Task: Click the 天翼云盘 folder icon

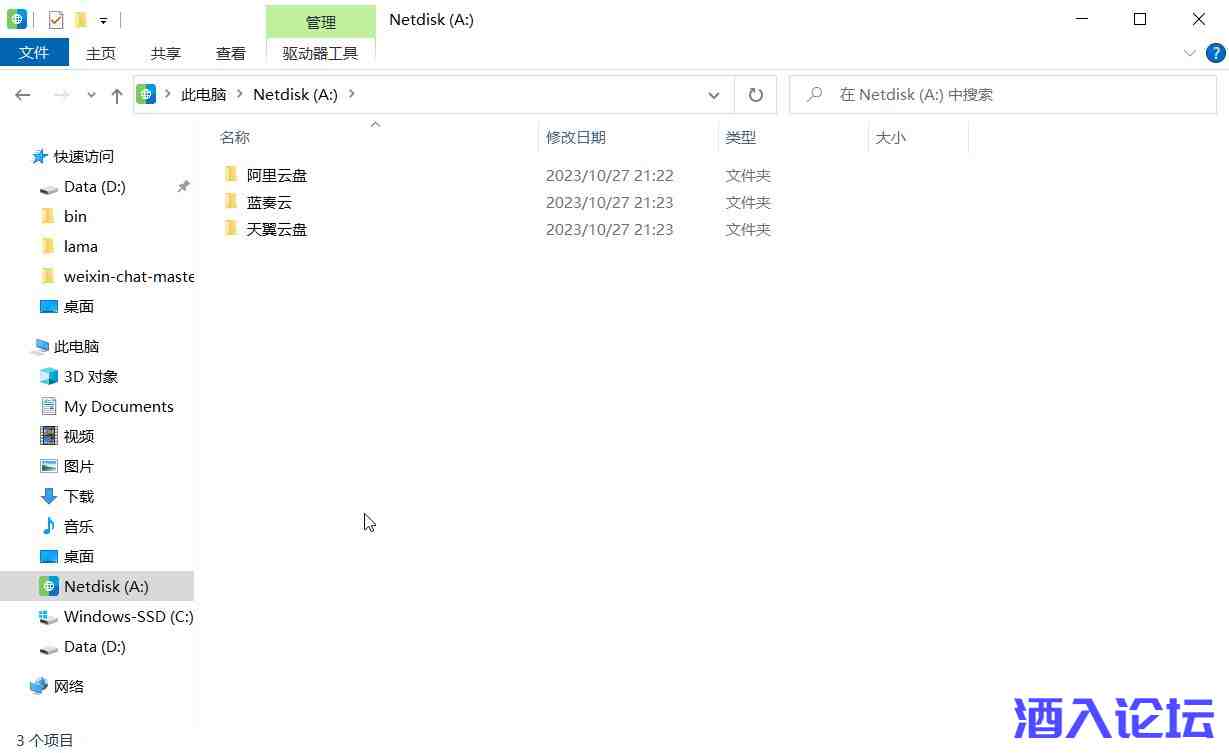Action: (231, 228)
